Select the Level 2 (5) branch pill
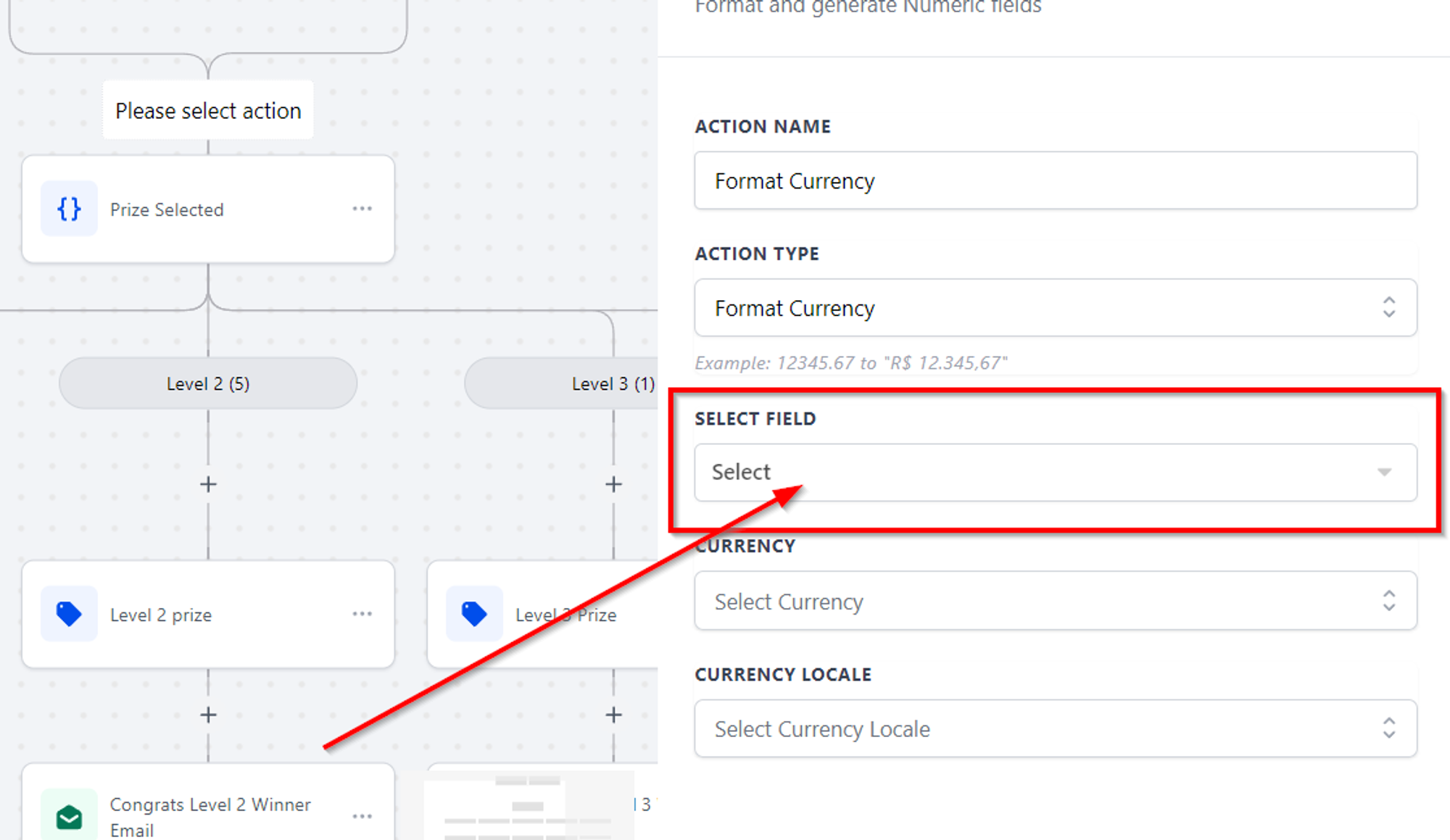Screen dimensions: 1450x840 (x=208, y=383)
